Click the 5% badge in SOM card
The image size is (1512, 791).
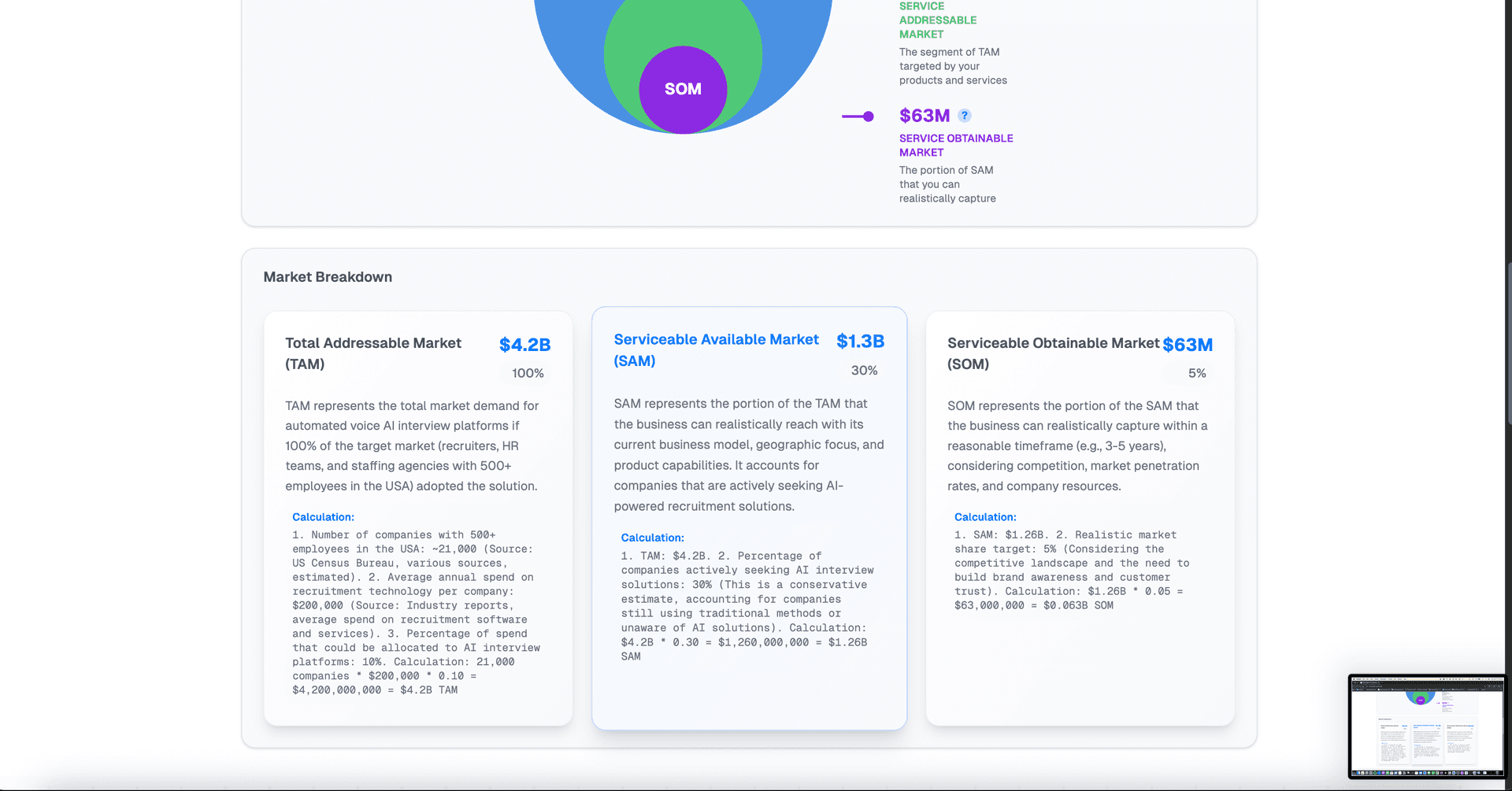[x=1196, y=373]
